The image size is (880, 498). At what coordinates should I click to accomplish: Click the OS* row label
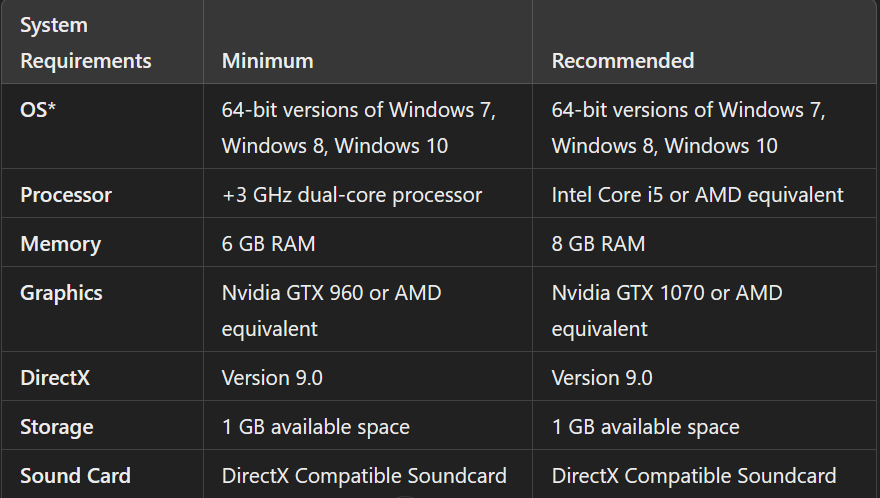pyautogui.click(x=38, y=110)
